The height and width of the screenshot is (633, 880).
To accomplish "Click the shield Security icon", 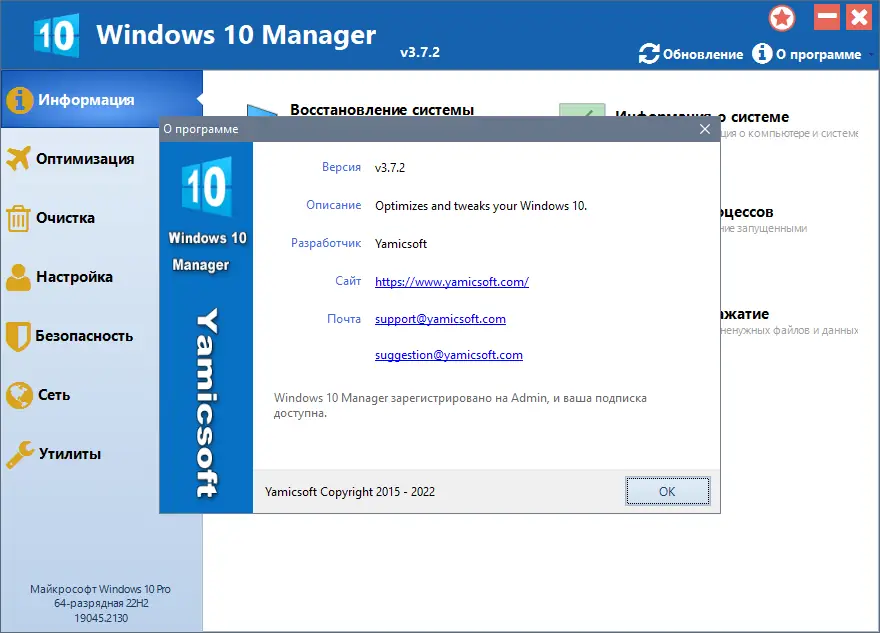I will (x=18, y=336).
